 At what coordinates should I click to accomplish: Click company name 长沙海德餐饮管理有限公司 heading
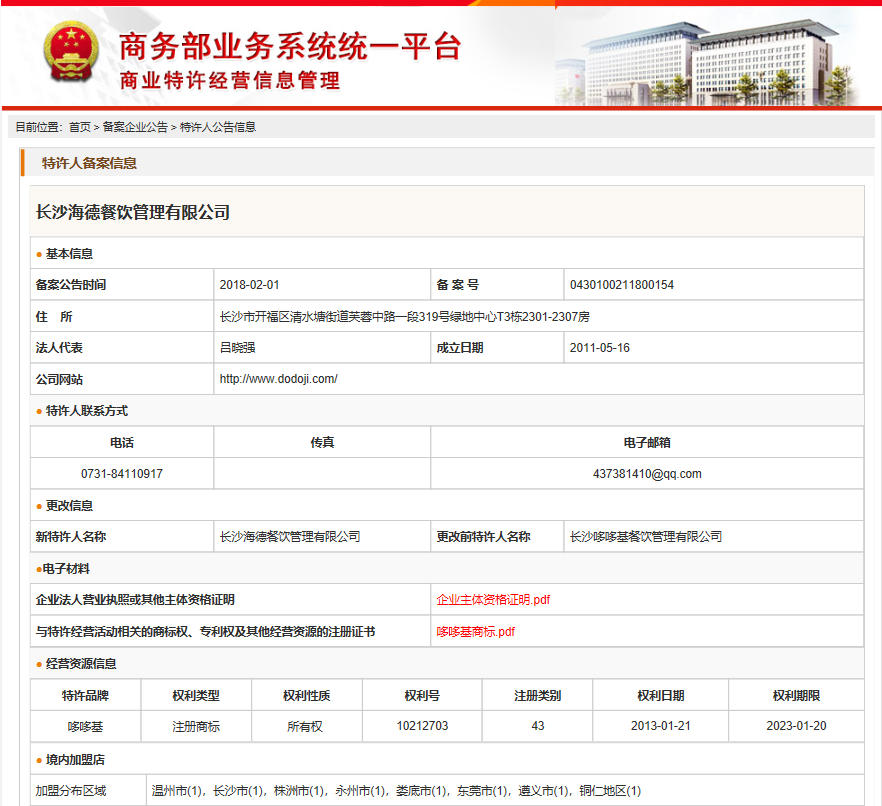(133, 212)
